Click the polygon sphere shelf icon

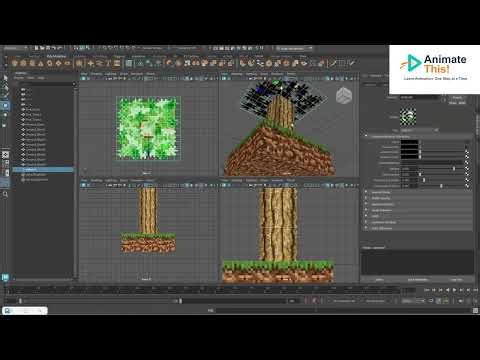[x=14, y=63]
